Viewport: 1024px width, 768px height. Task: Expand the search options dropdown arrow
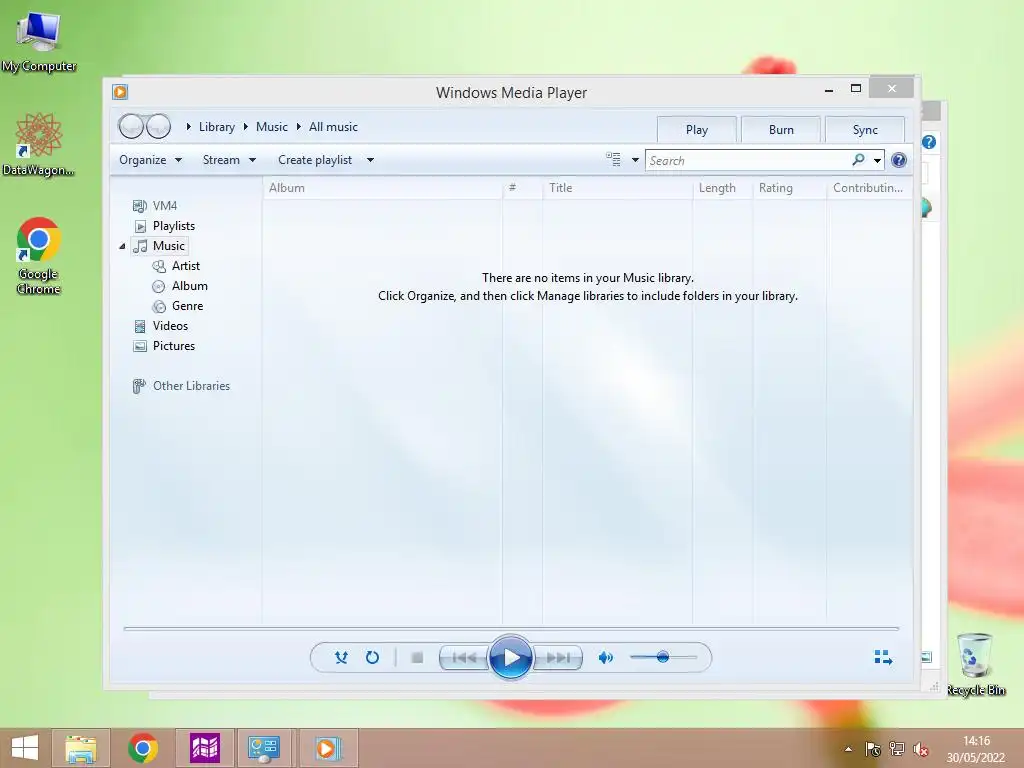click(877, 160)
